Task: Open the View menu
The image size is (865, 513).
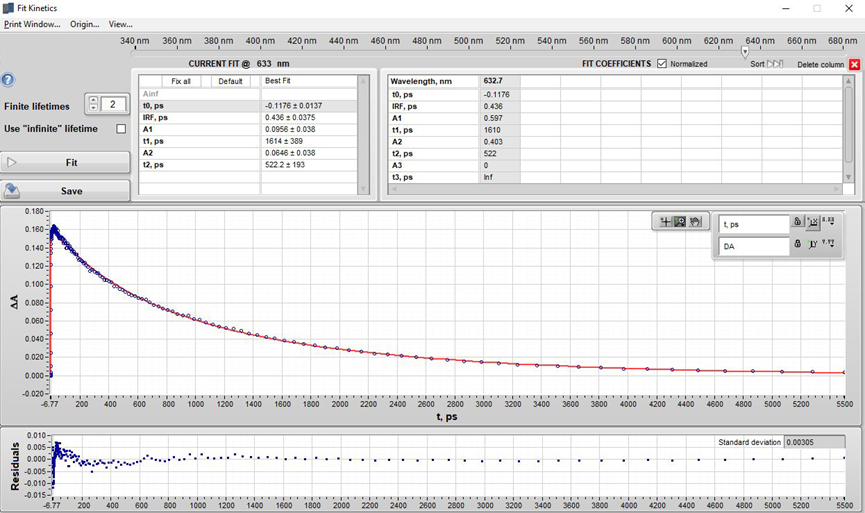Action: (120, 24)
